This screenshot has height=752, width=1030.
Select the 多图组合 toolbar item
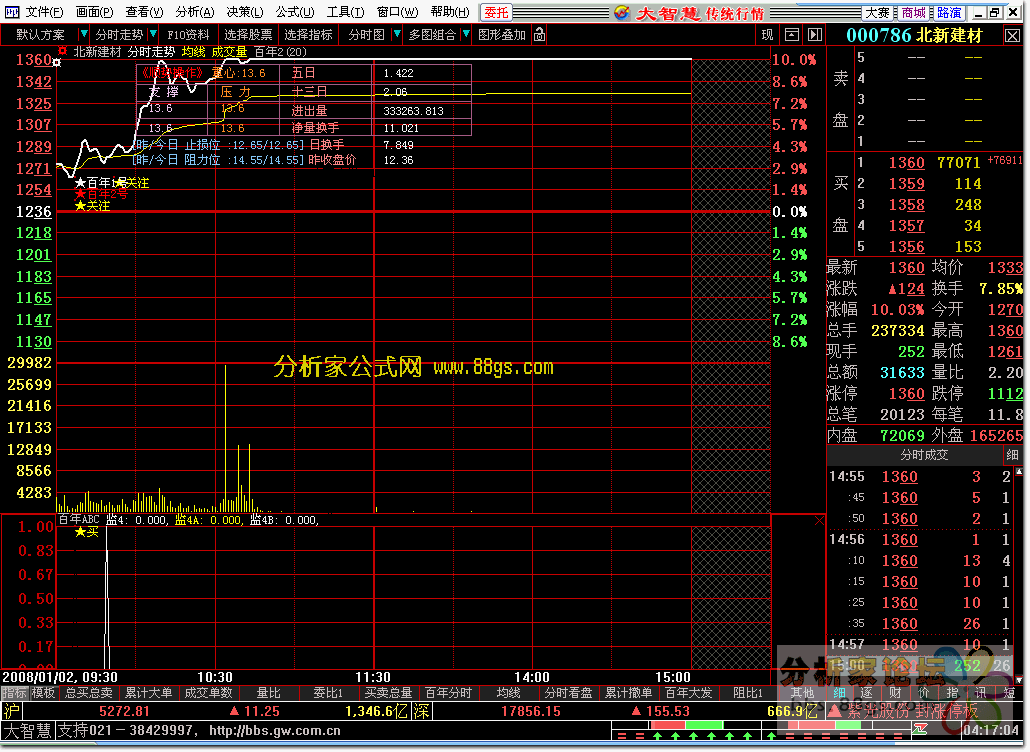click(x=432, y=35)
